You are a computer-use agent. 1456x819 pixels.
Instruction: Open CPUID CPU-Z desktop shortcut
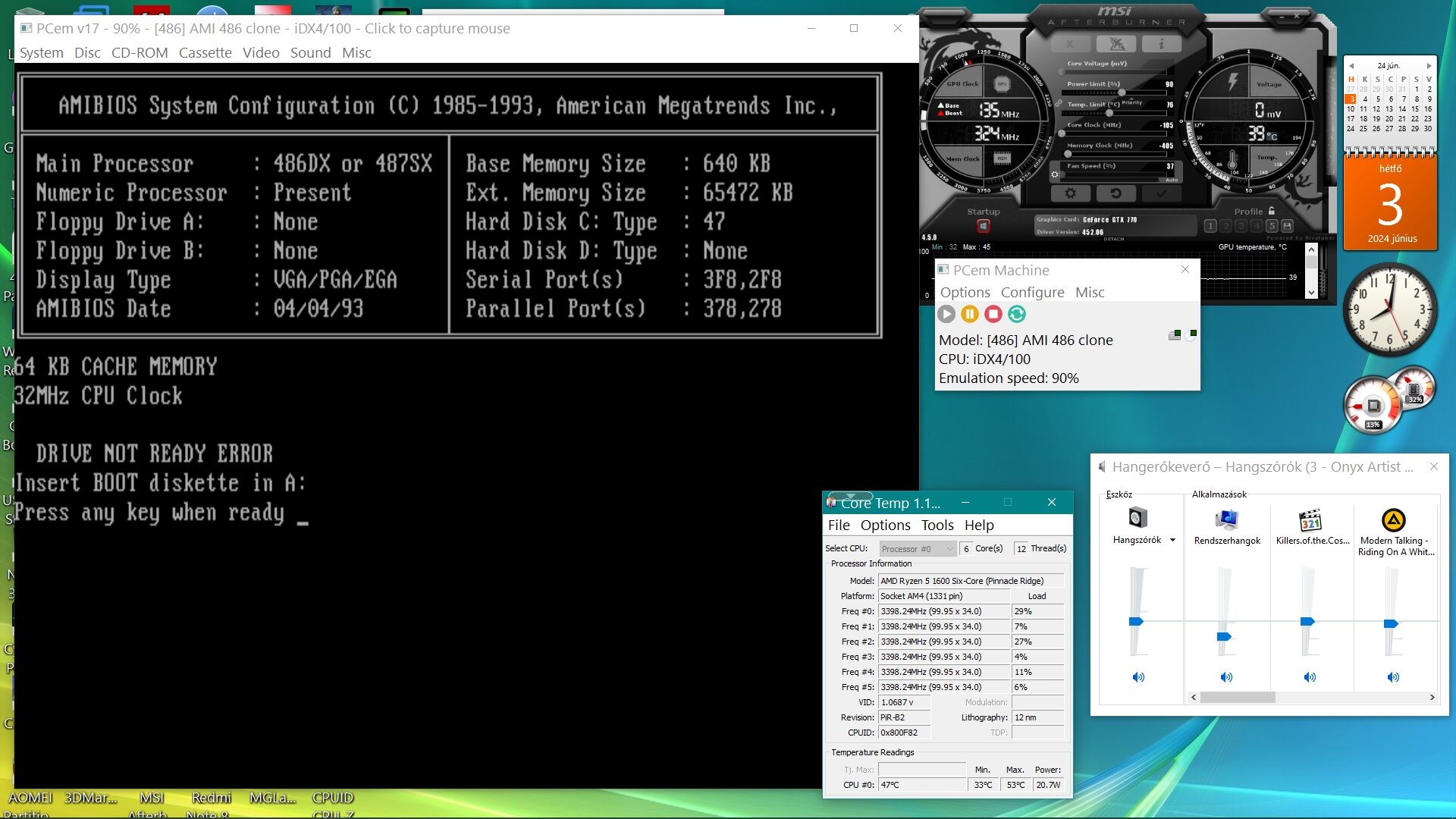point(333,804)
